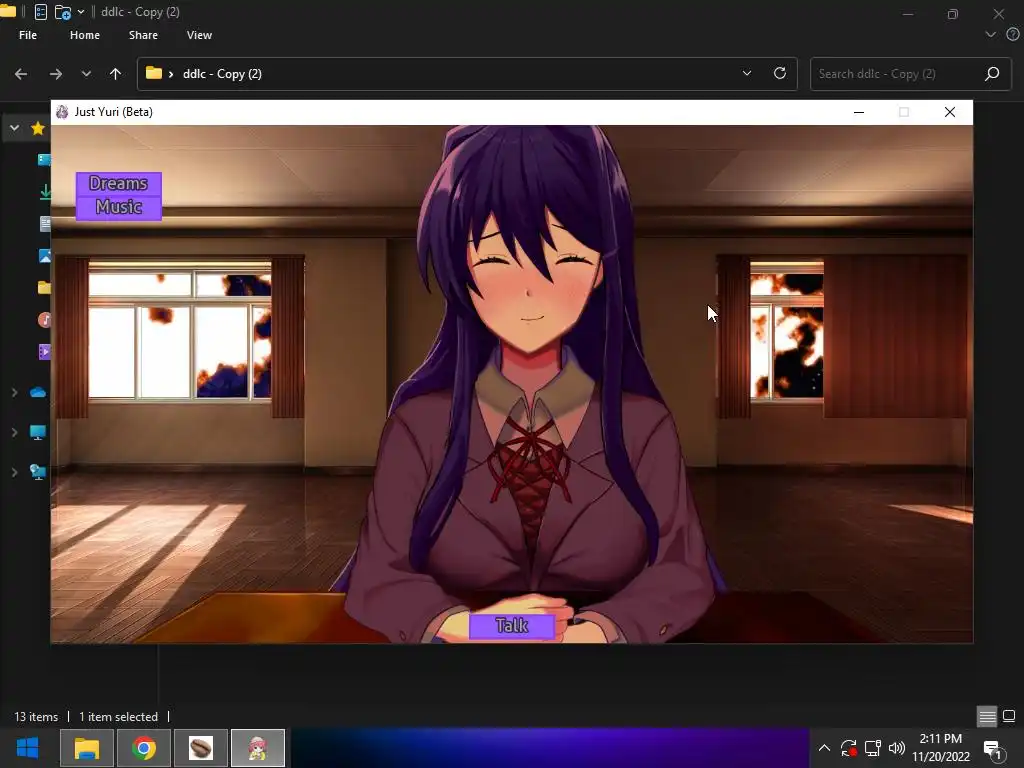The height and width of the screenshot is (768, 1024).
Task: Minimize the Just Yuri (Beta) window
Action: [859, 112]
